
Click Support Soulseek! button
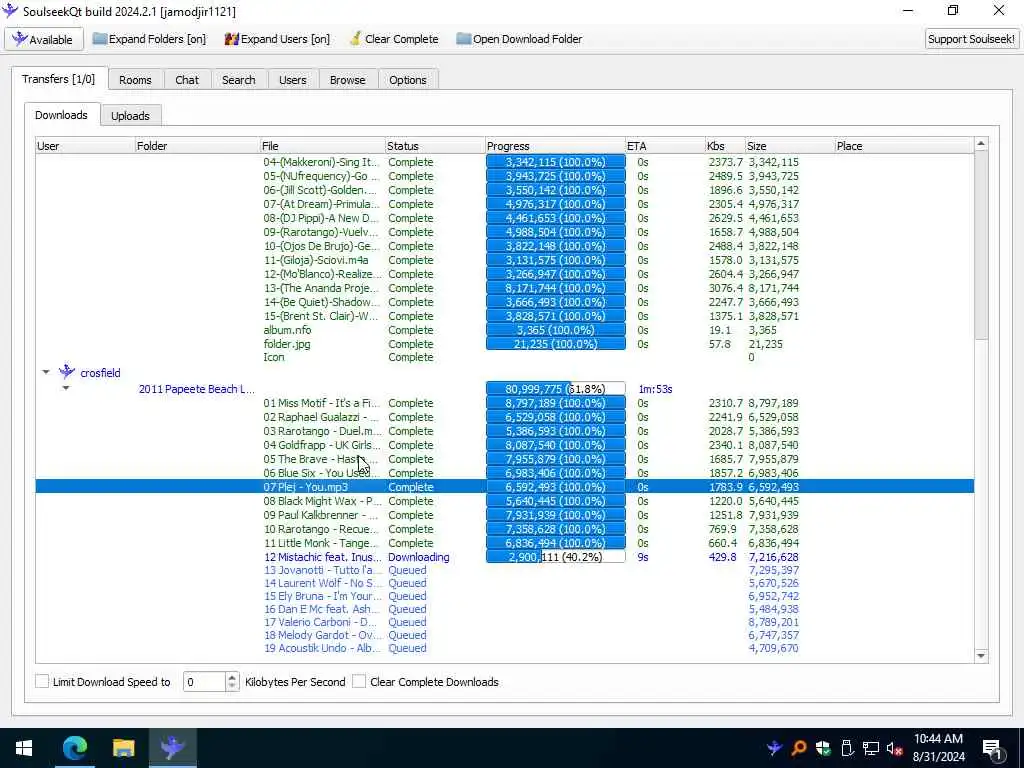pyautogui.click(x=971, y=39)
